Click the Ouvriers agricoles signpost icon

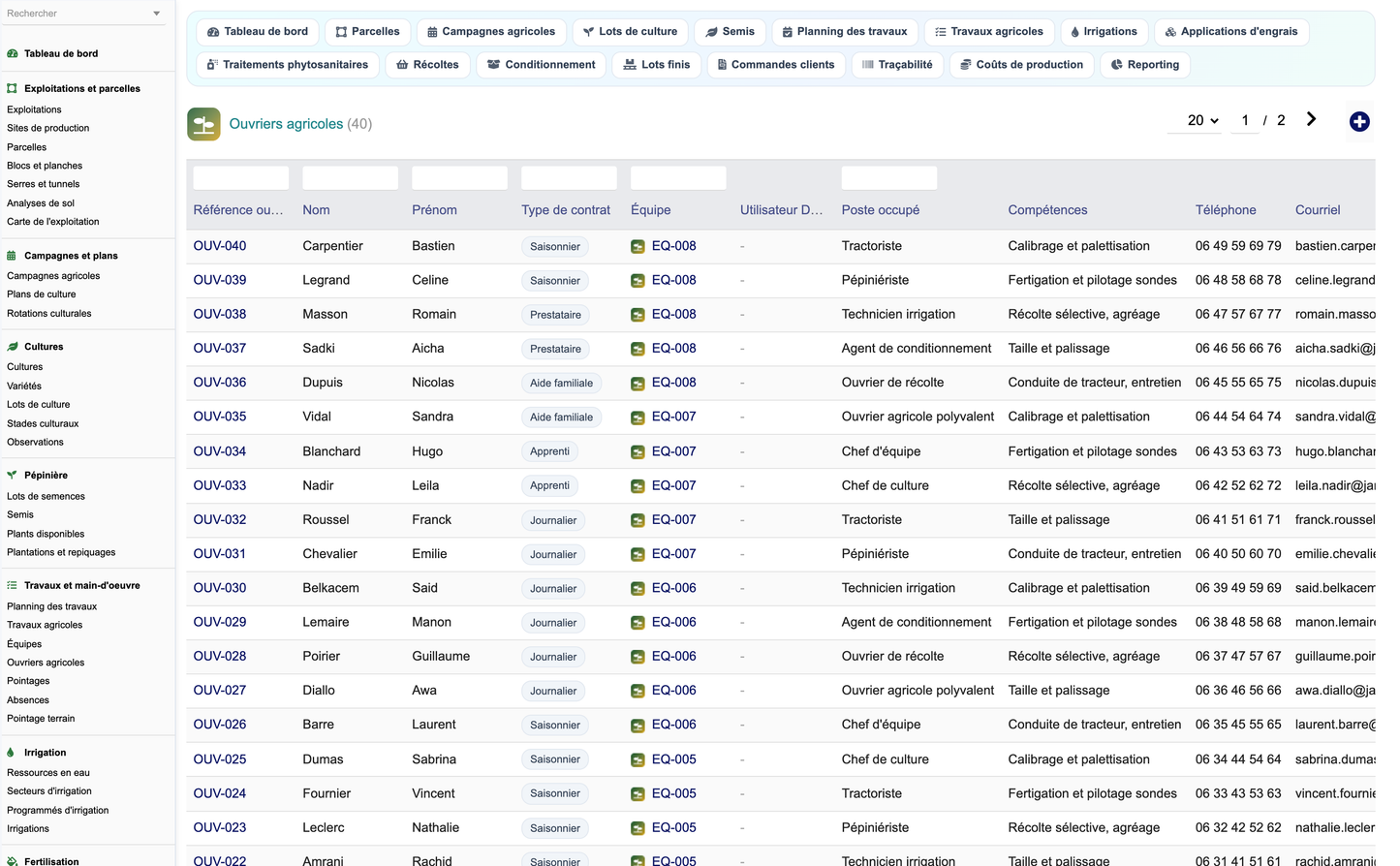click(203, 124)
